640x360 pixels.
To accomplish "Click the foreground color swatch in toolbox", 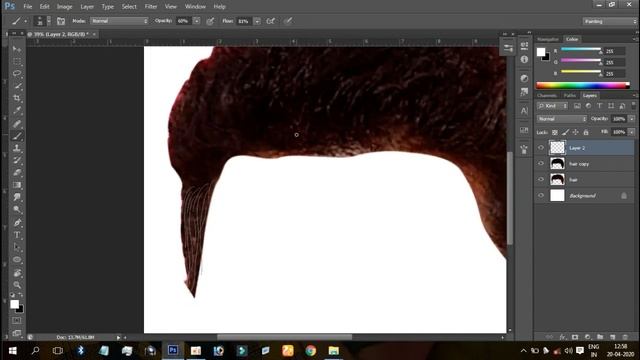I will (14, 304).
